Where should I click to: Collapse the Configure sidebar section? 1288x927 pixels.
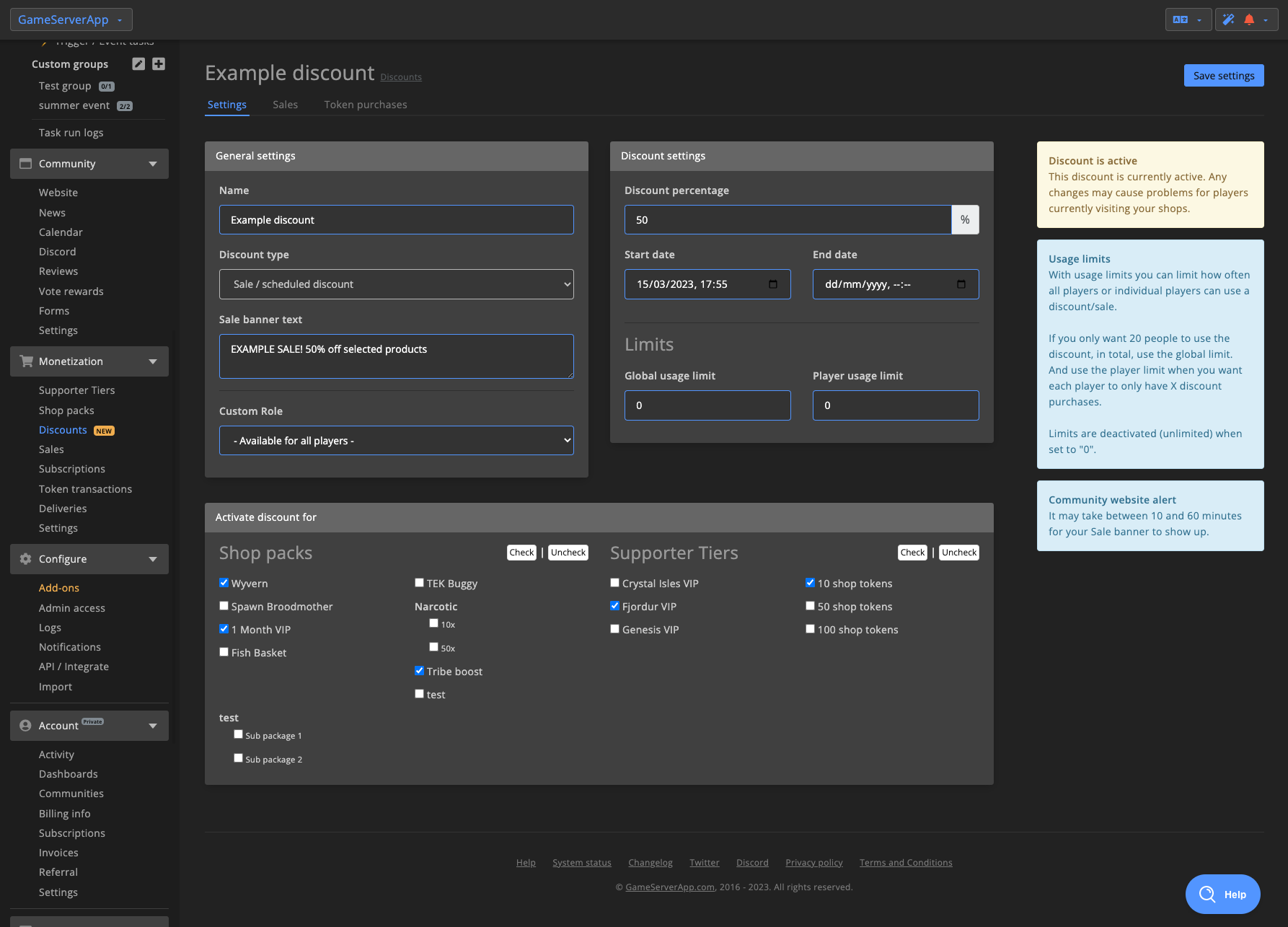pos(153,559)
